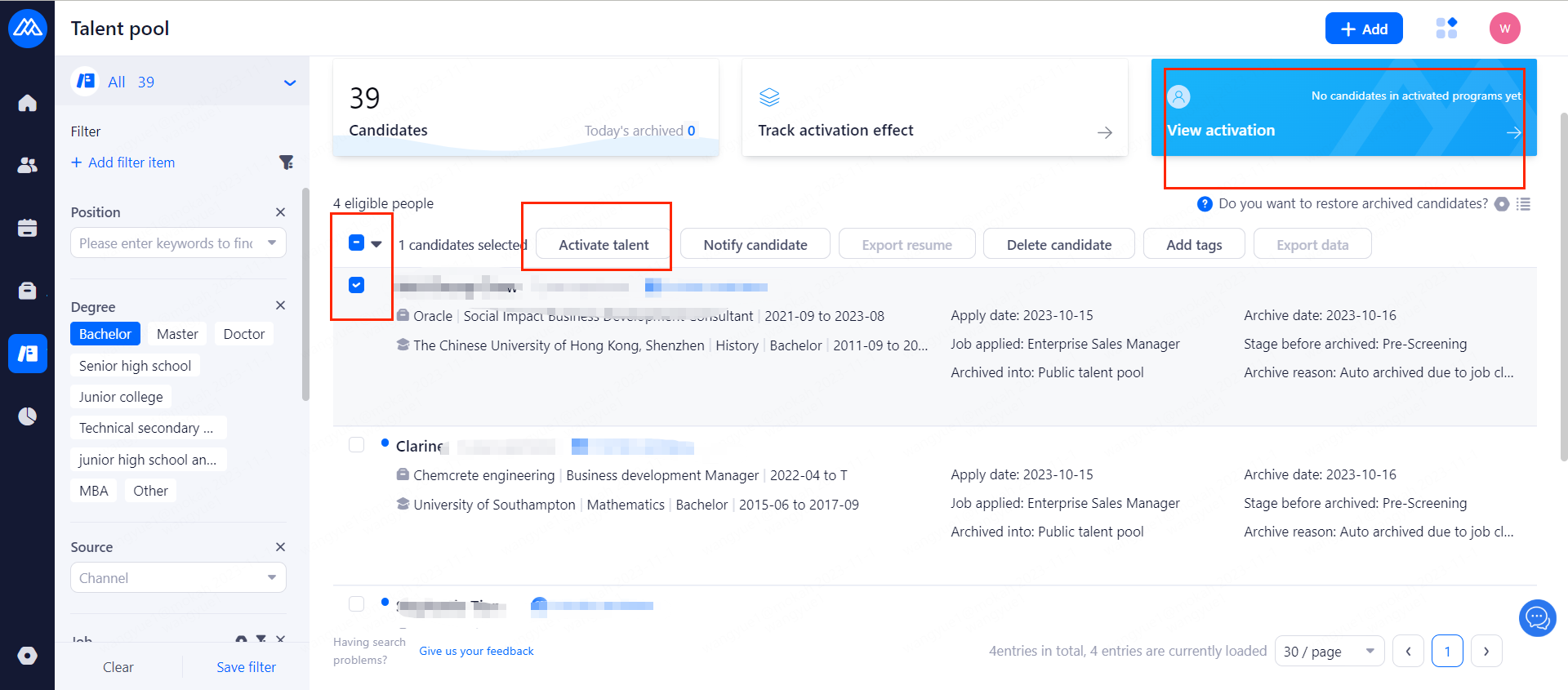Toggle the restore archived candidates switch
Image resolution: width=1568 pixels, height=690 pixels.
tap(1502, 204)
